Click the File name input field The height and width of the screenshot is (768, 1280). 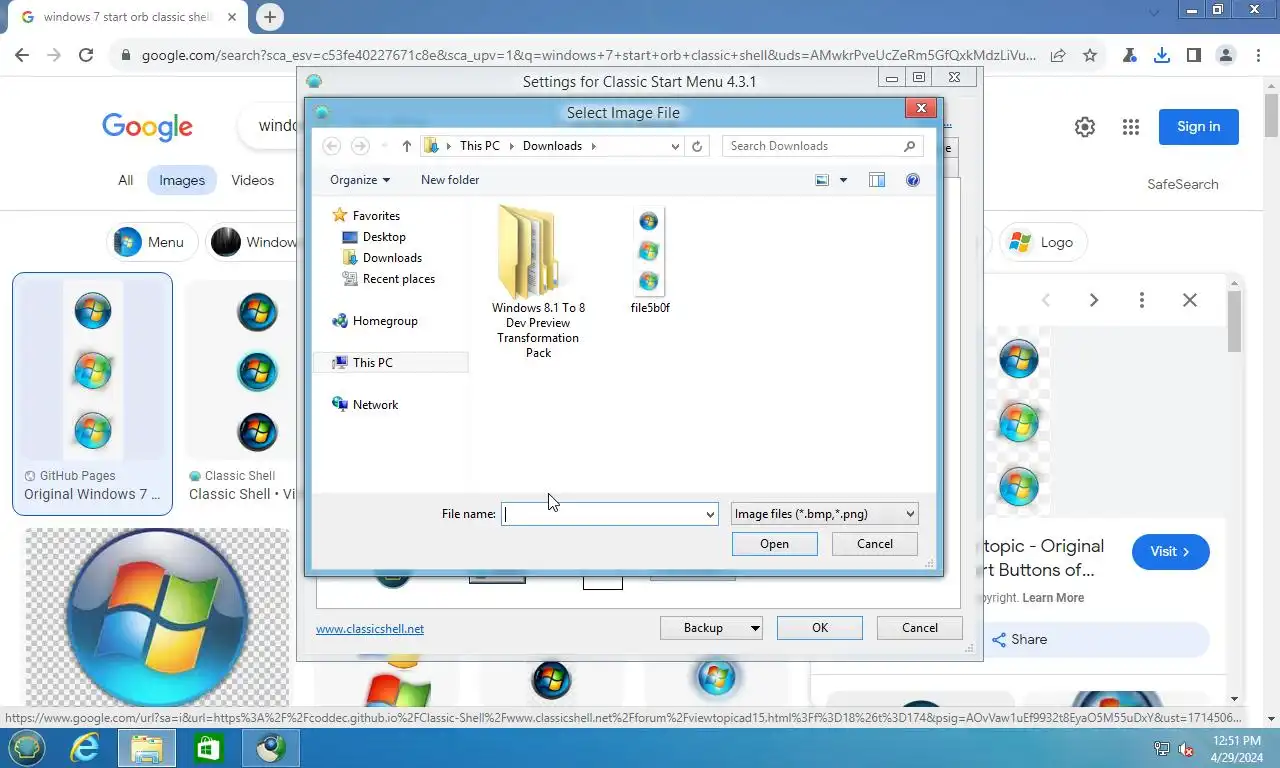(x=602, y=514)
